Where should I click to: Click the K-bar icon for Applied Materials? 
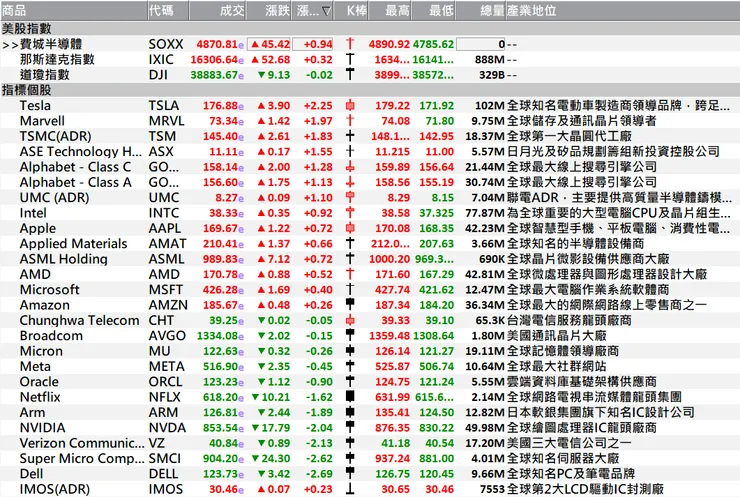point(350,244)
